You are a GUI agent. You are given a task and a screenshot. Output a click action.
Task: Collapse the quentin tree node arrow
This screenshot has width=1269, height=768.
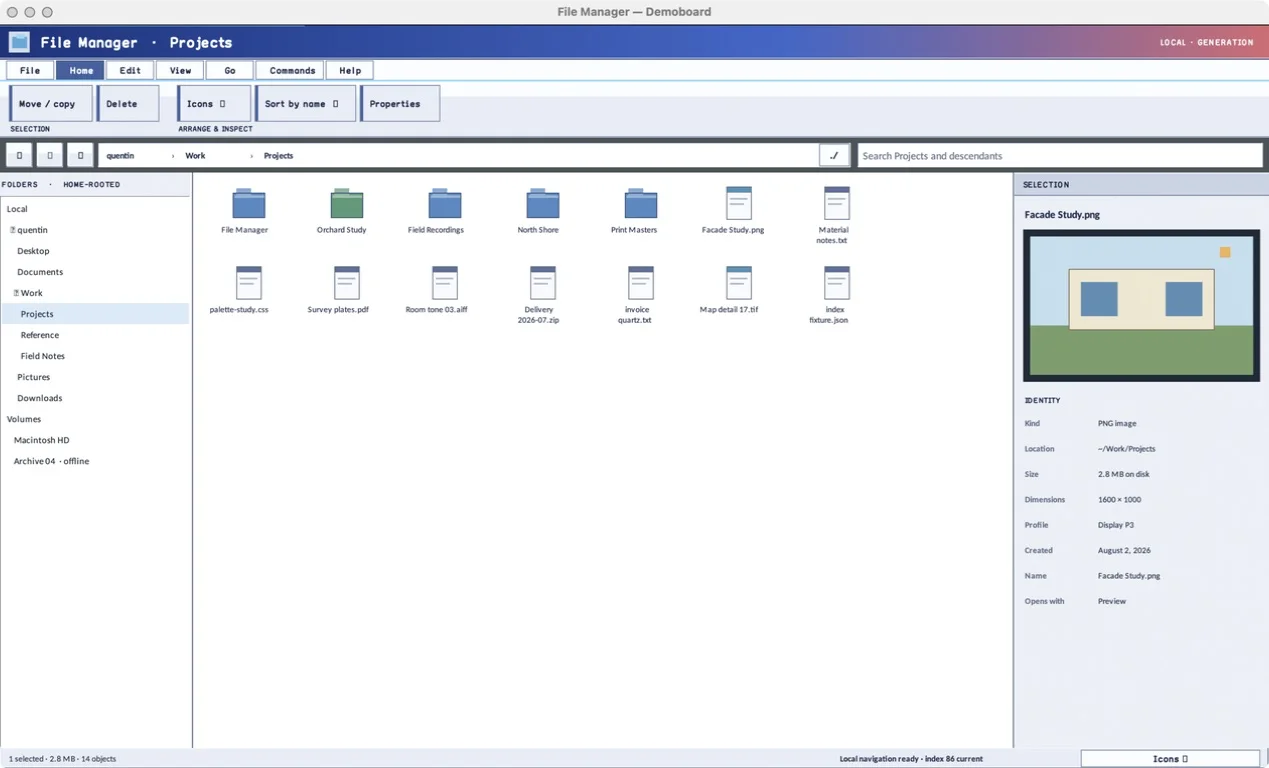point(13,230)
